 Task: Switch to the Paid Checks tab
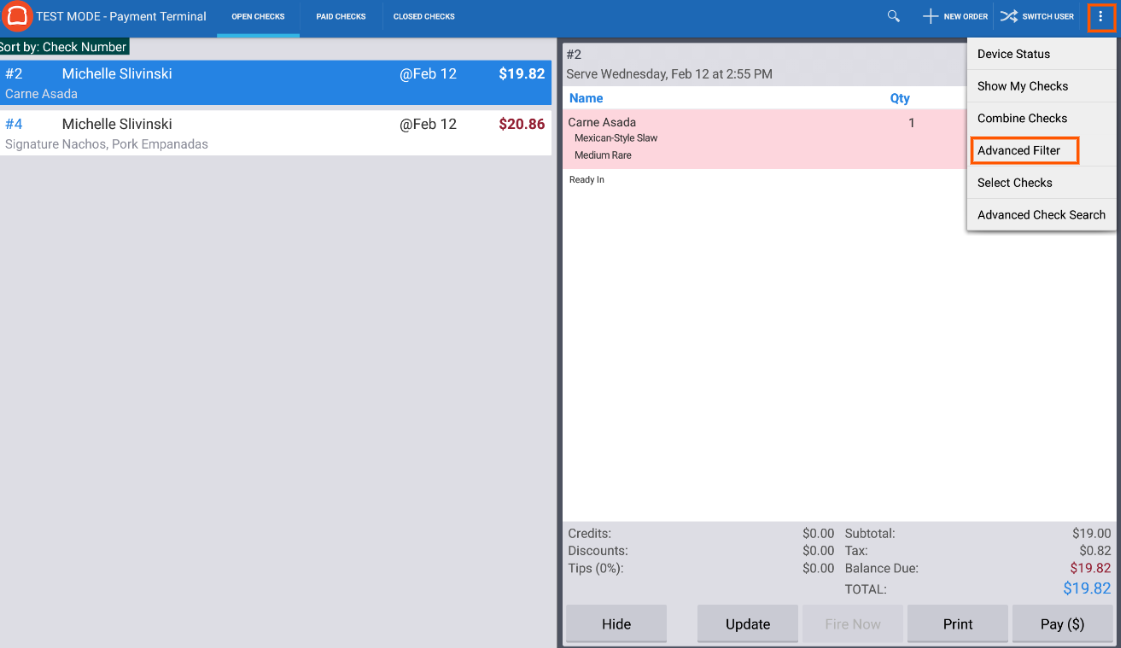[x=340, y=16]
